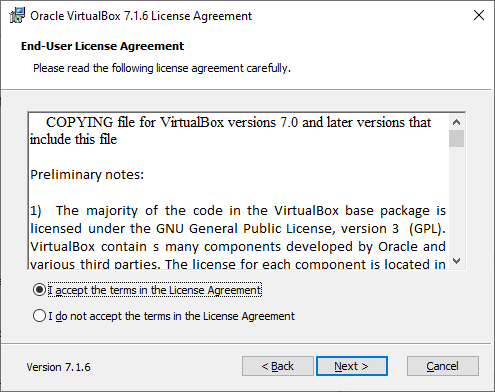
Task: Select the "I accept the terms" radio circle
Action: (39, 290)
